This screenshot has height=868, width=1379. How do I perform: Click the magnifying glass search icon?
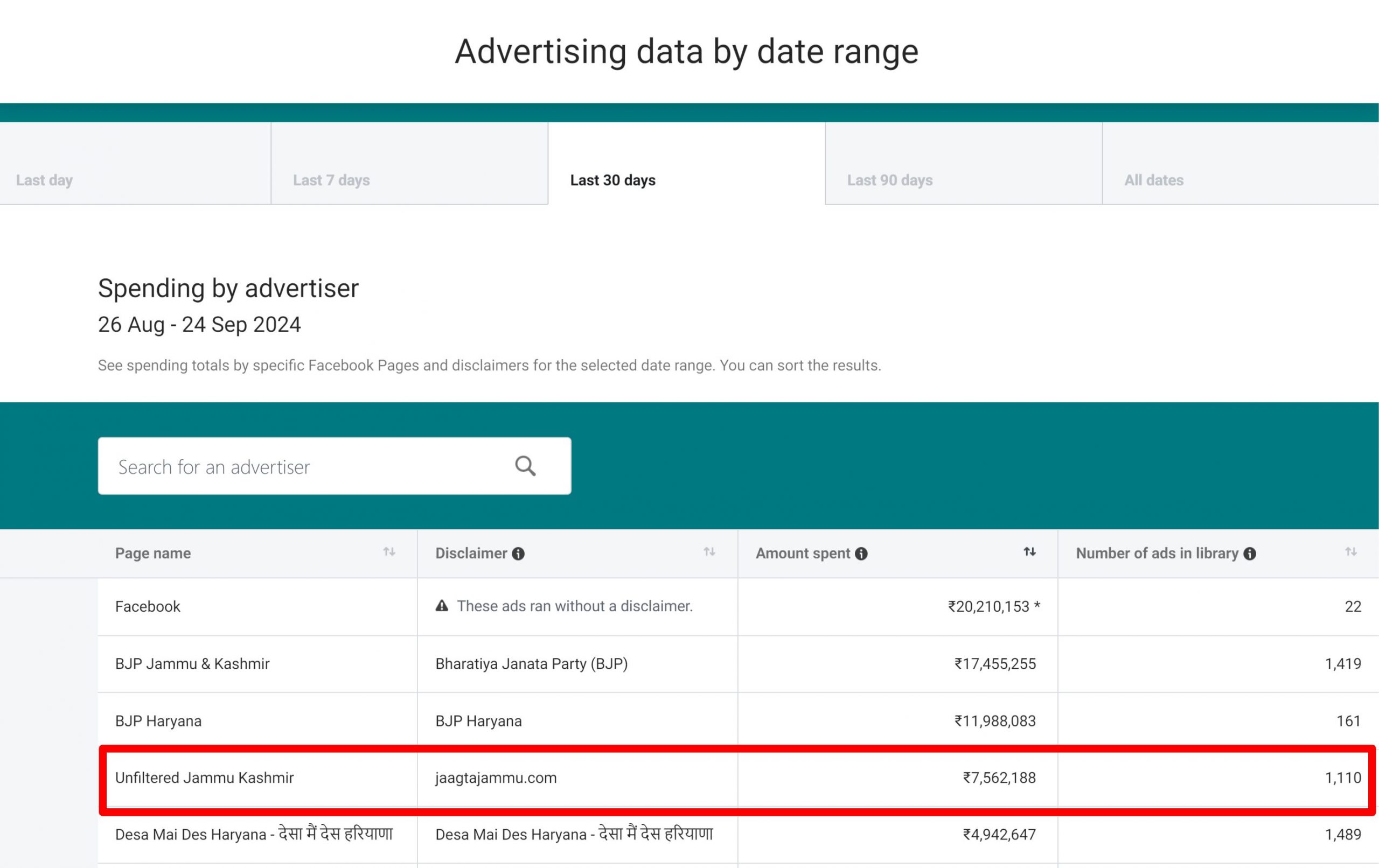pos(525,466)
